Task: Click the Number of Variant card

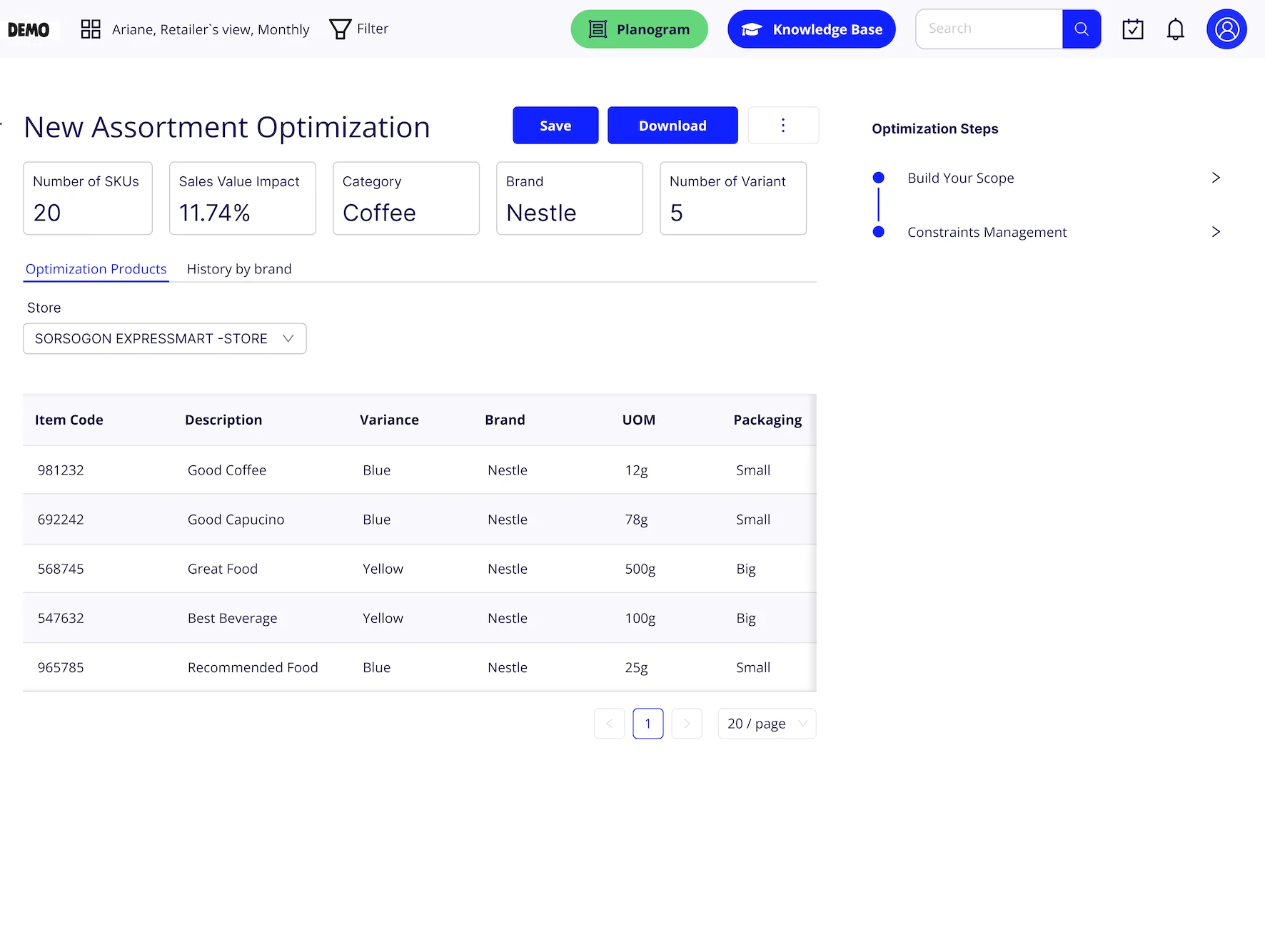Action: point(733,198)
